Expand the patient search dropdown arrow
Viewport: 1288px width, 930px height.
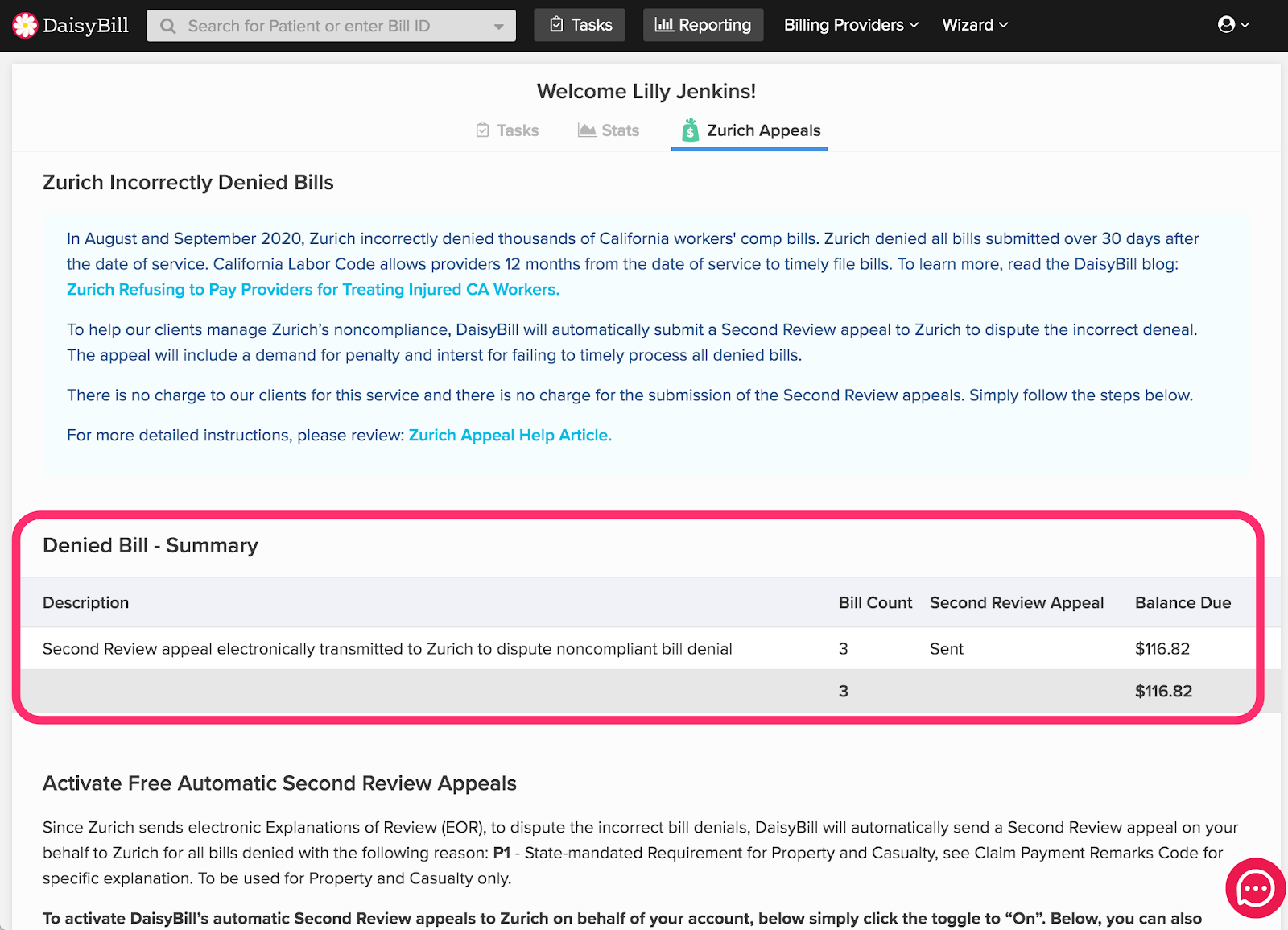[499, 27]
